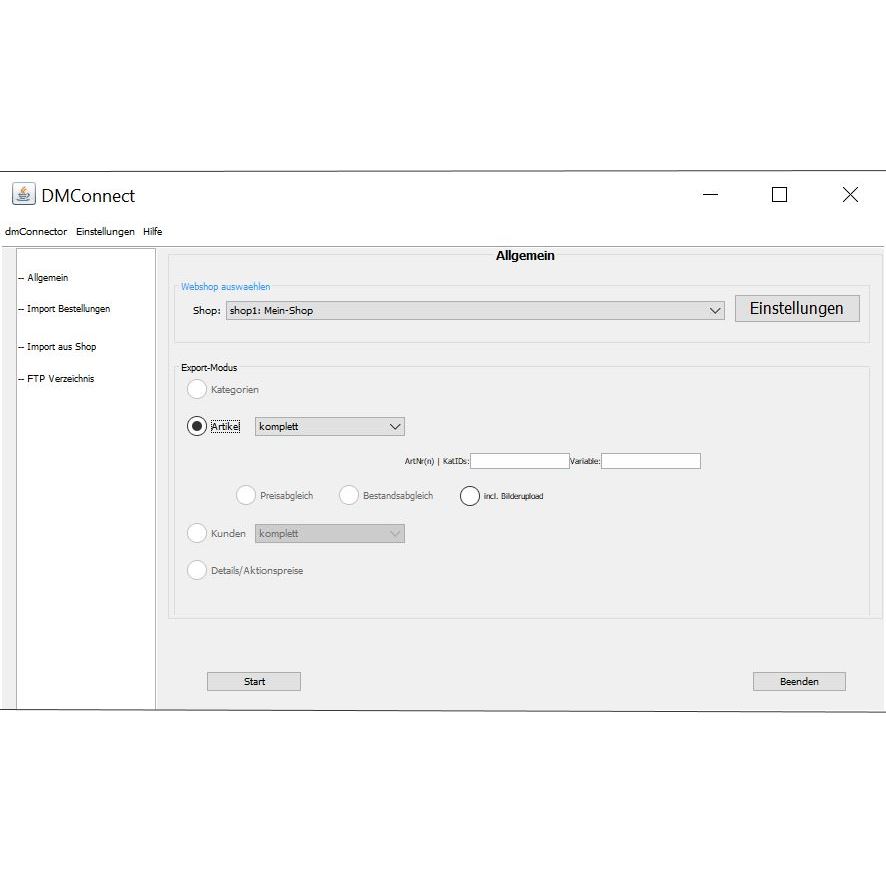Click the Java app icon in title bar
This screenshot has height=886, width=886.
pyautogui.click(x=24, y=194)
